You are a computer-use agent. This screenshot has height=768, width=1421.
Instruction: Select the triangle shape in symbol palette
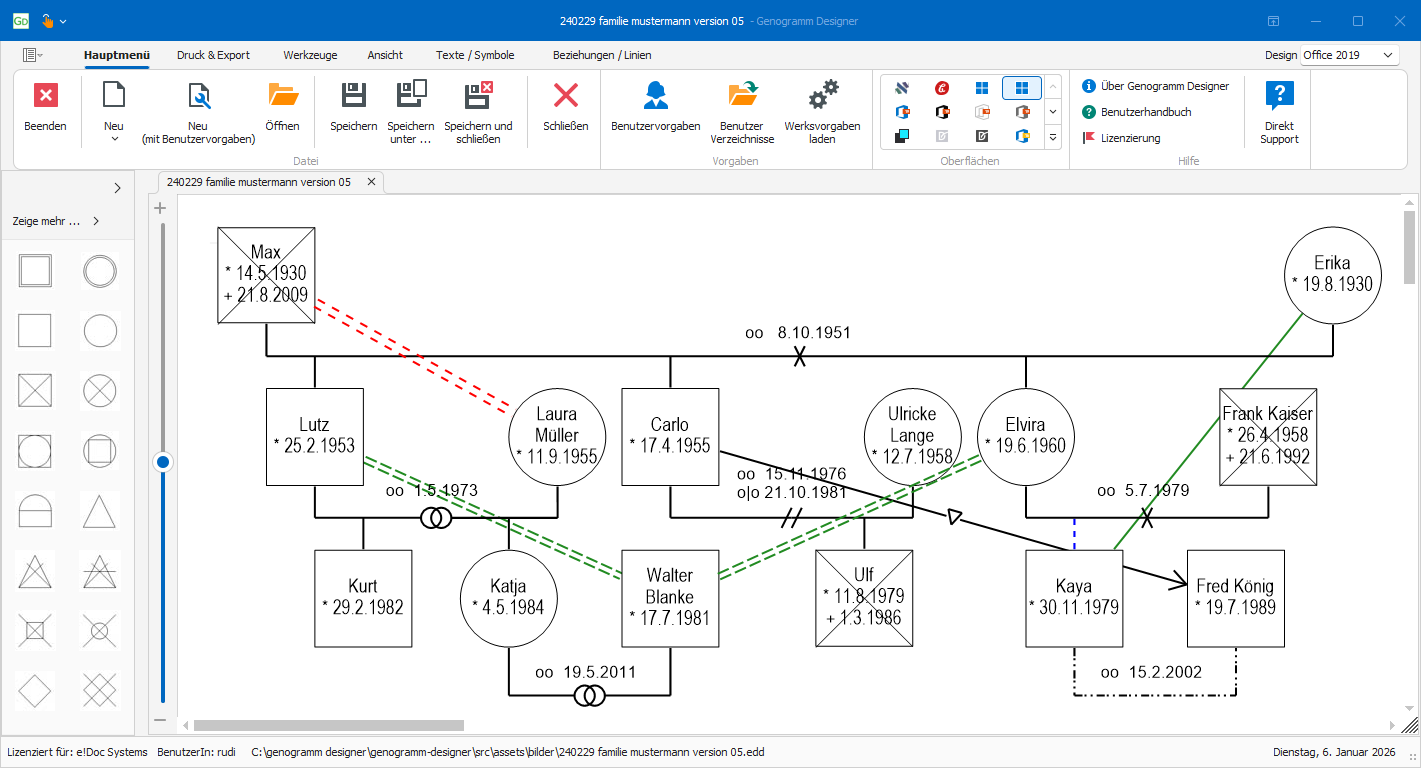point(99,511)
